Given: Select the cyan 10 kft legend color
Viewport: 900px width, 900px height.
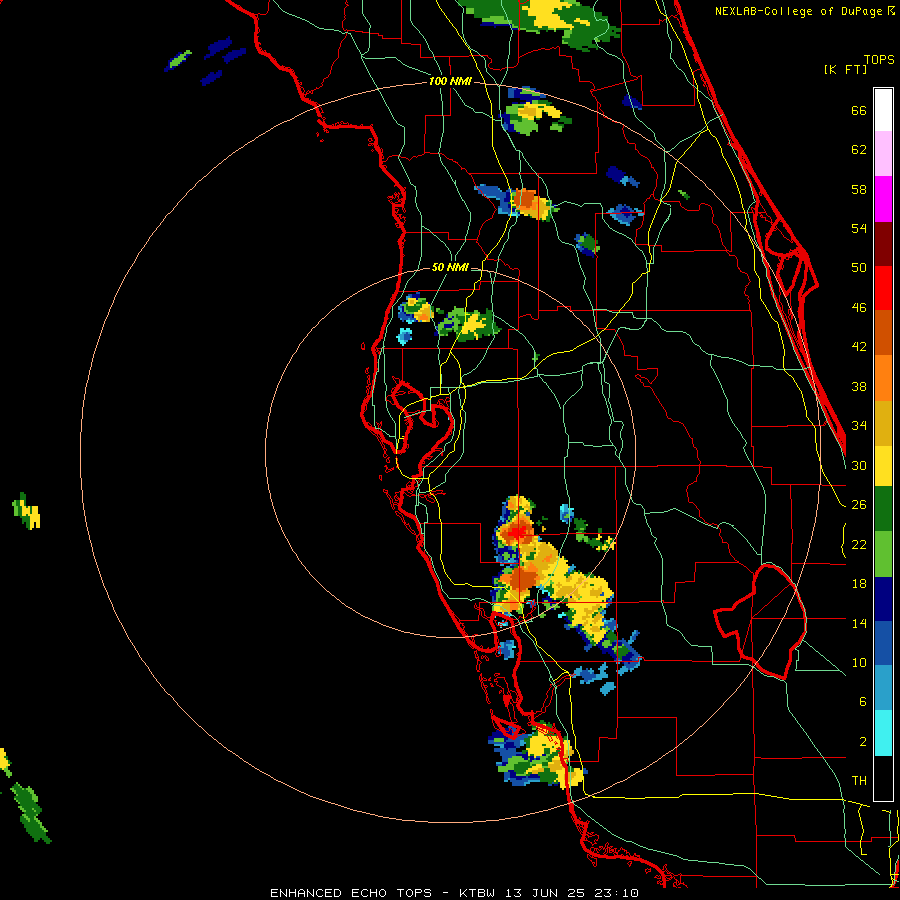Looking at the screenshot, I should [x=883, y=734].
